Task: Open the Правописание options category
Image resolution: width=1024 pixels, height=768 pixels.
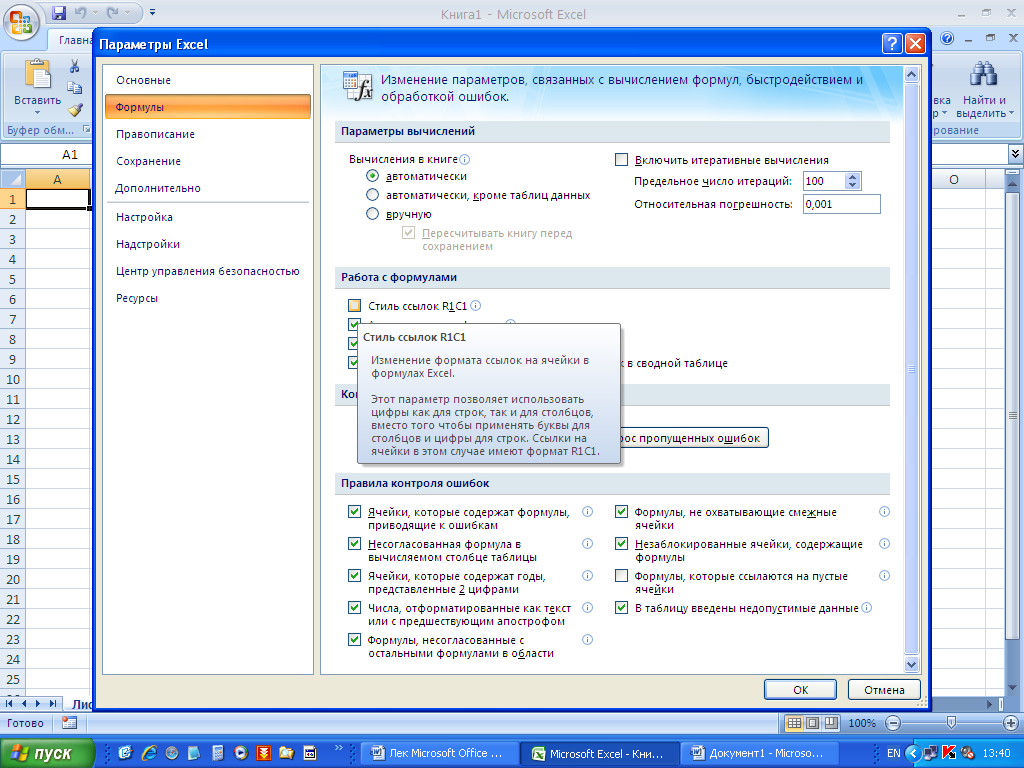Action: pos(208,134)
